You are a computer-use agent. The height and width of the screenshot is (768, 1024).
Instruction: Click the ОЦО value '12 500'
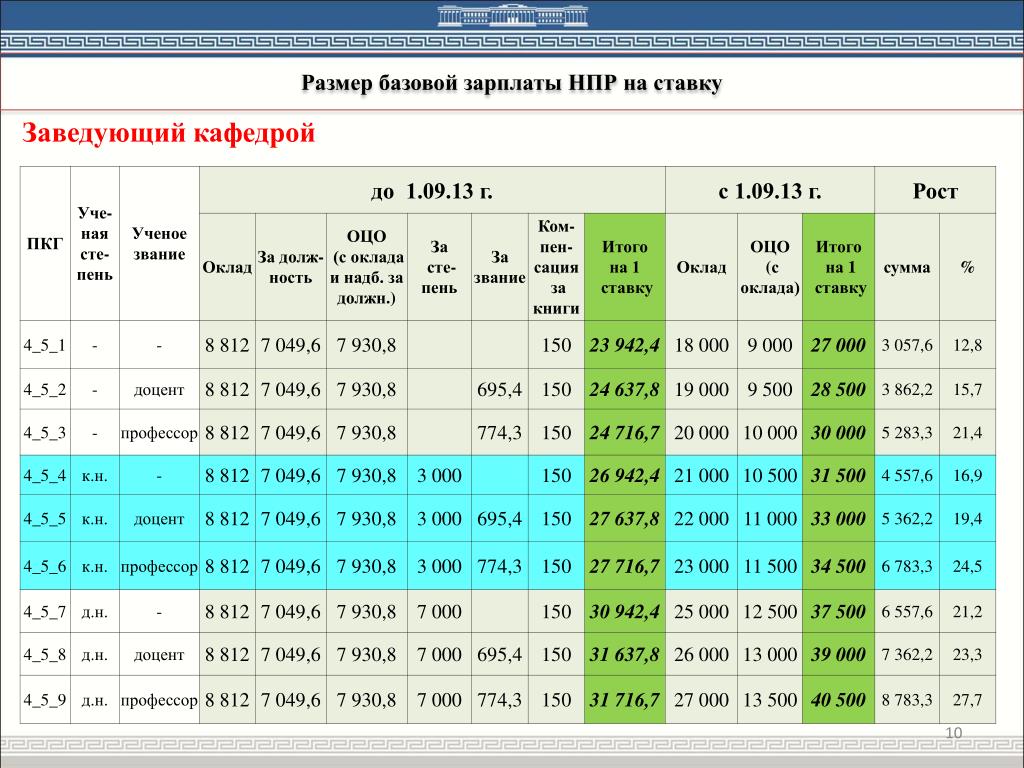[770, 612]
